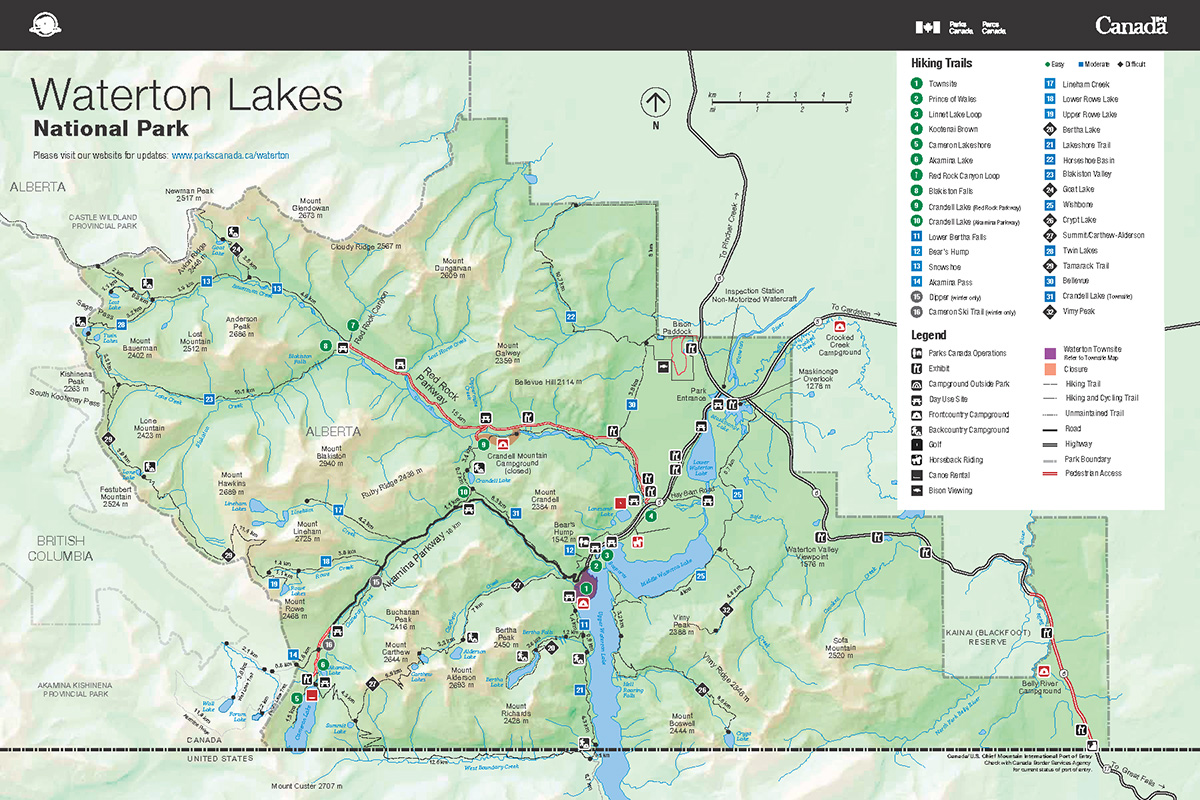Choose the Backcountry Campground legend icon

click(x=916, y=429)
